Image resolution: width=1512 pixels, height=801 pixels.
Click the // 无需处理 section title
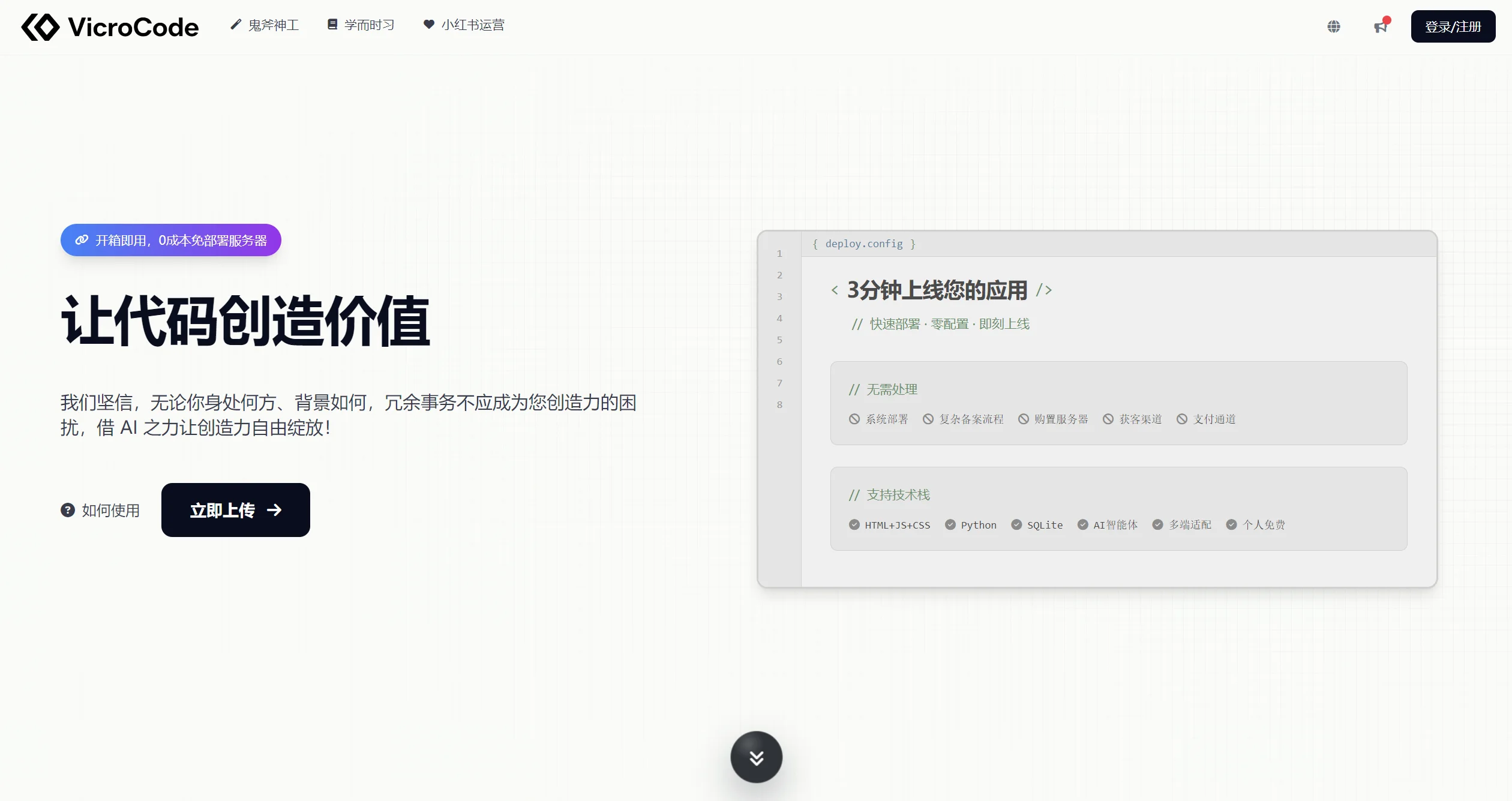[x=883, y=389]
